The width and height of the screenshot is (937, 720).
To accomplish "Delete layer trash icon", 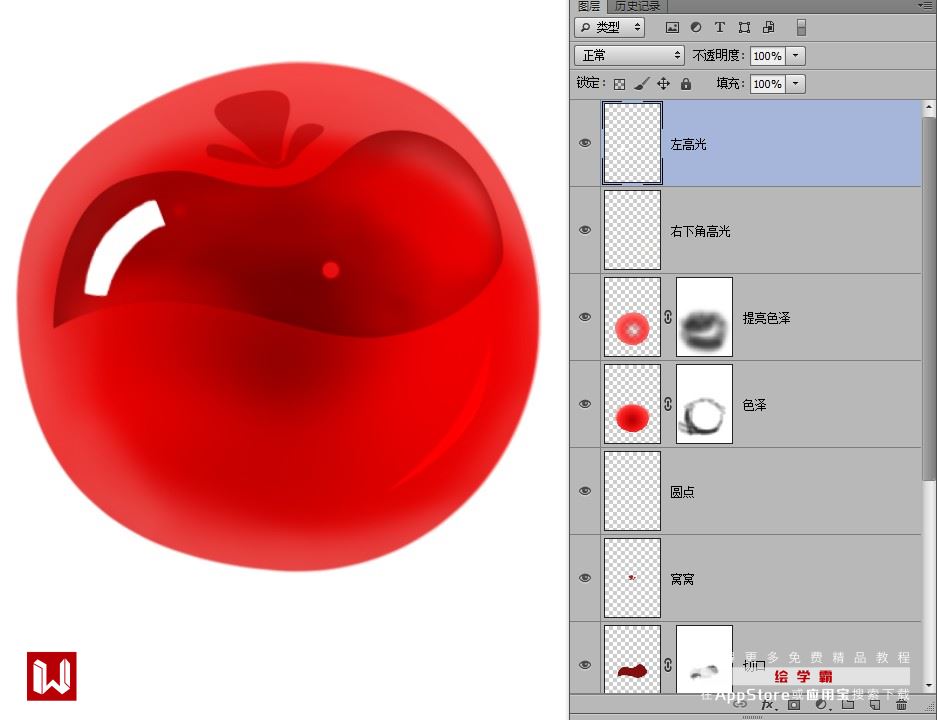I will tap(902, 704).
